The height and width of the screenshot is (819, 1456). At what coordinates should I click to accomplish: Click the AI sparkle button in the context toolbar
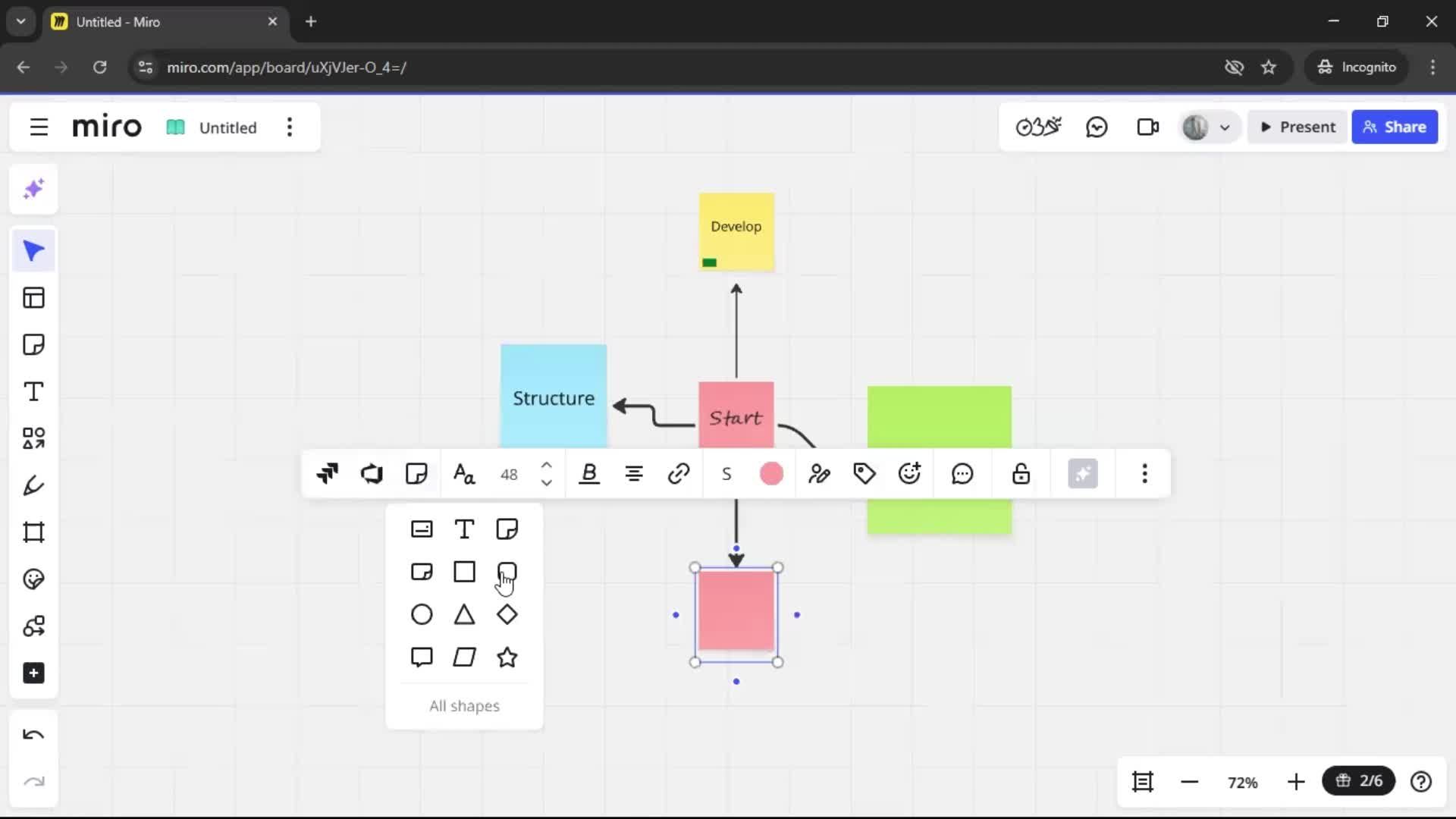point(1083,474)
